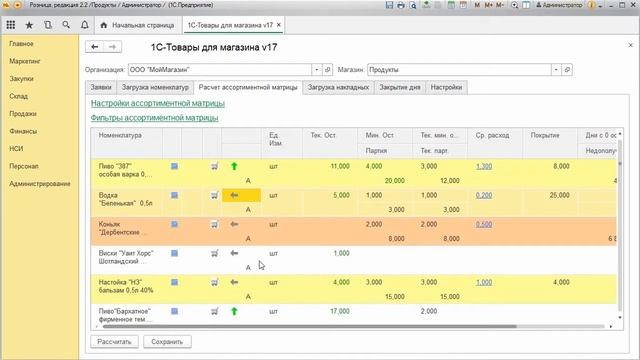
Task: Switch to the Заявки tab
Action: (101, 87)
